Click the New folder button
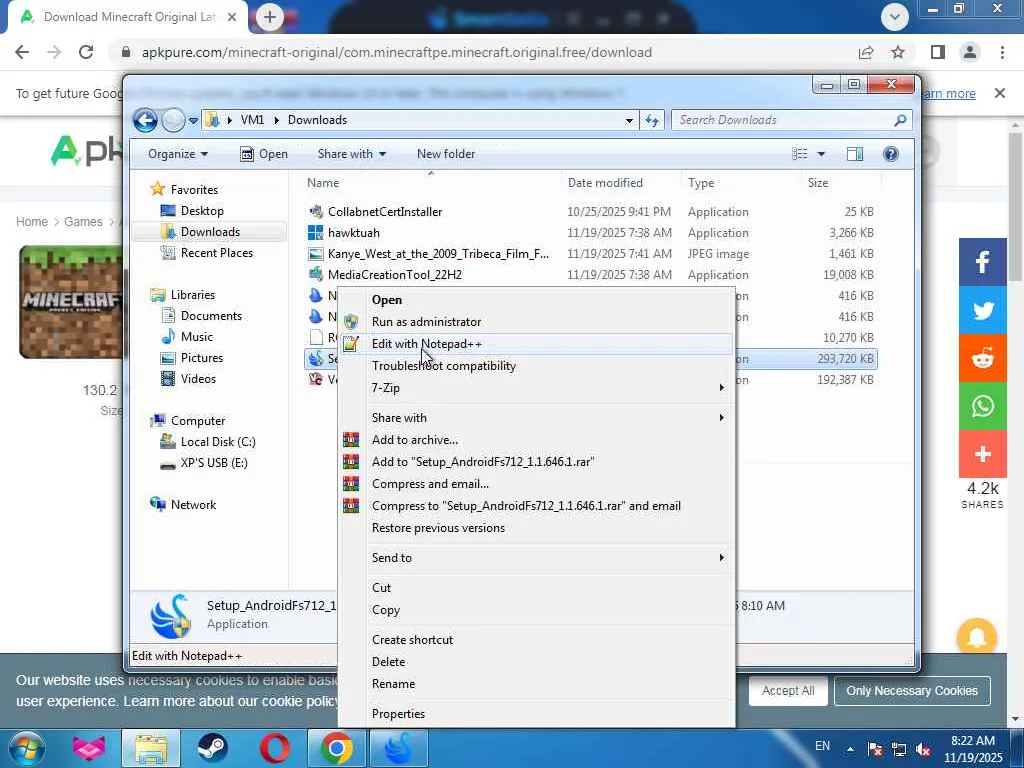This screenshot has height=768, width=1024. 446,154
